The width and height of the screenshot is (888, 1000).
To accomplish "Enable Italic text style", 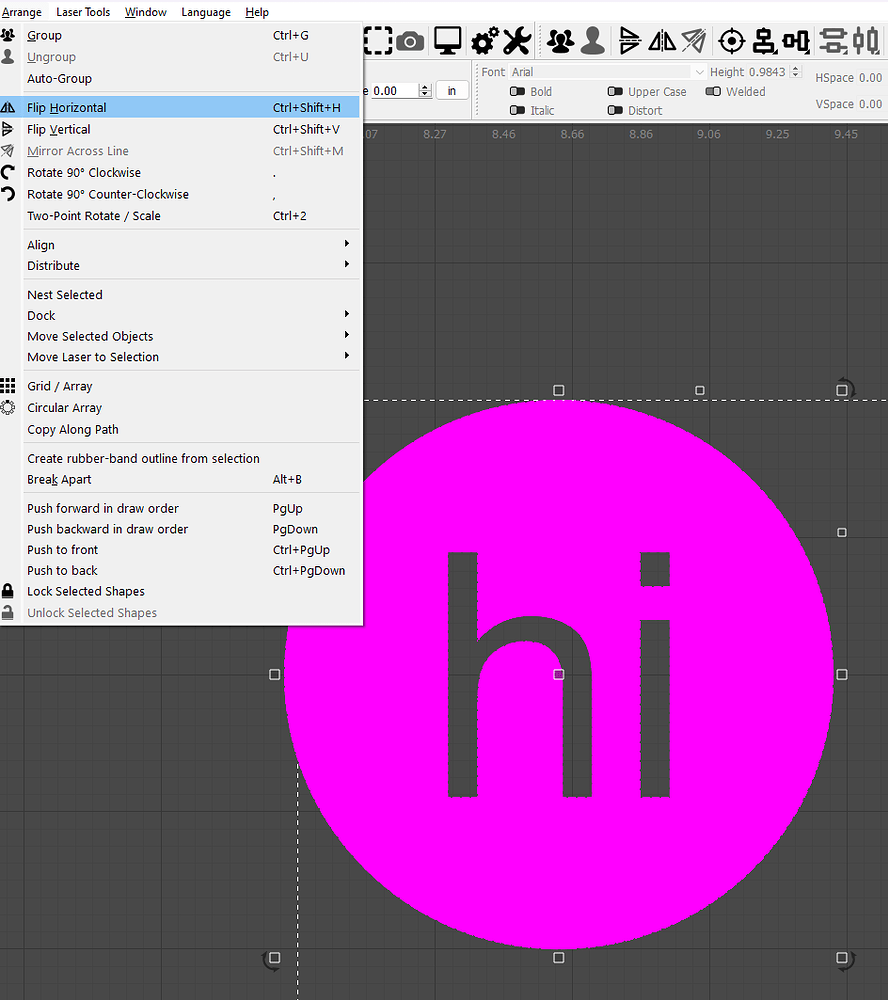I will point(519,110).
